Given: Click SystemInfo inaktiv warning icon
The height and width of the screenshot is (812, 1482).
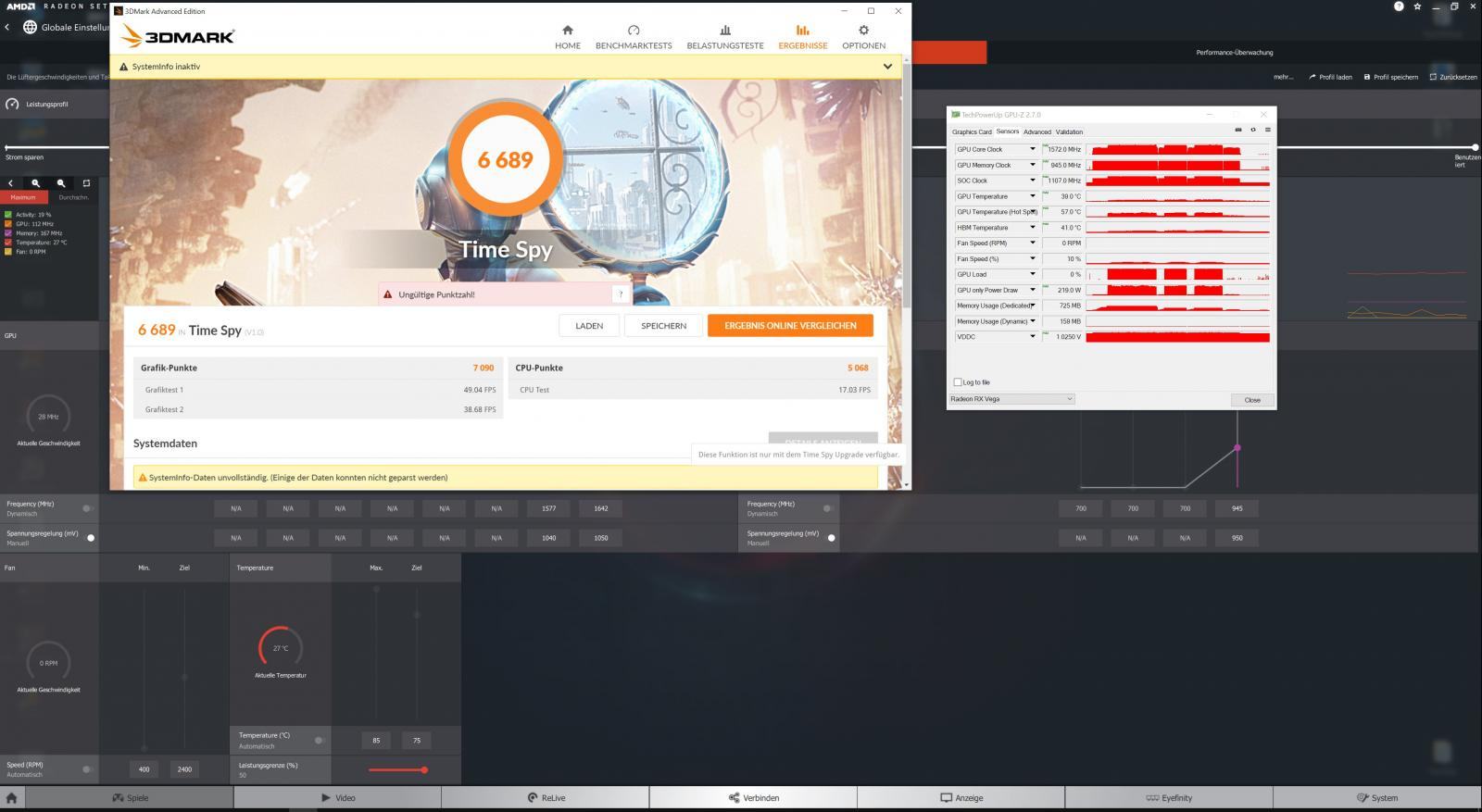Looking at the screenshot, I should click(123, 67).
